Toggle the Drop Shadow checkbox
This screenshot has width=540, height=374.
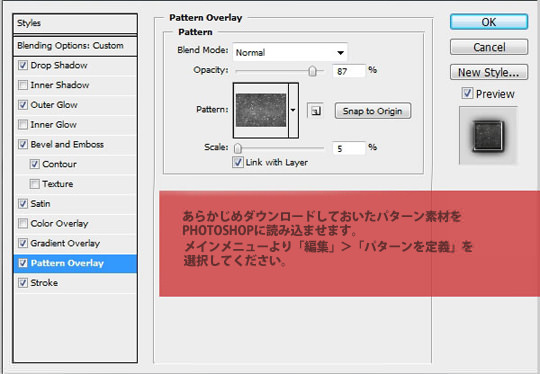point(23,65)
